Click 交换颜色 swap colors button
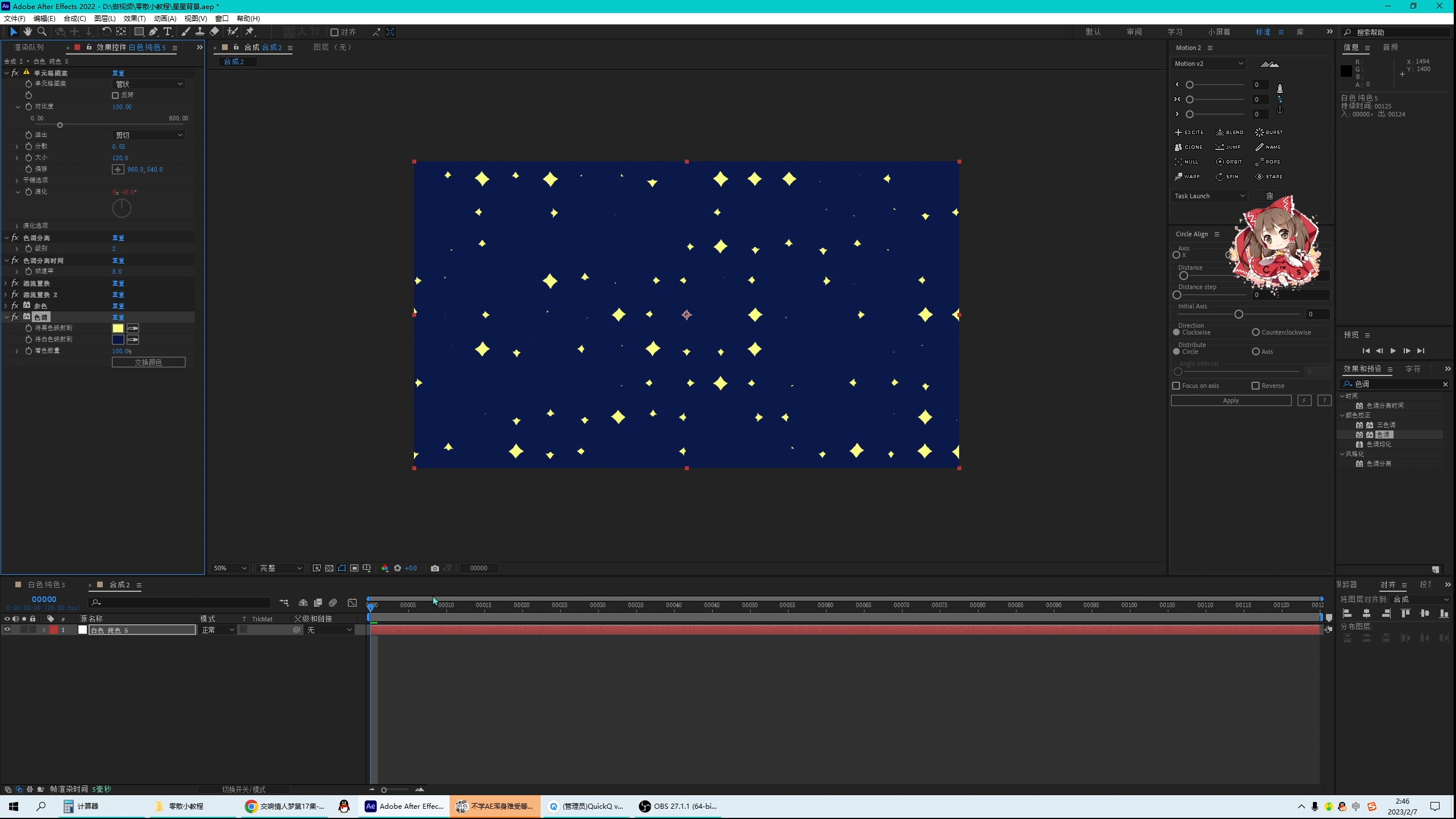Viewport: 1456px width, 819px height. [148, 362]
